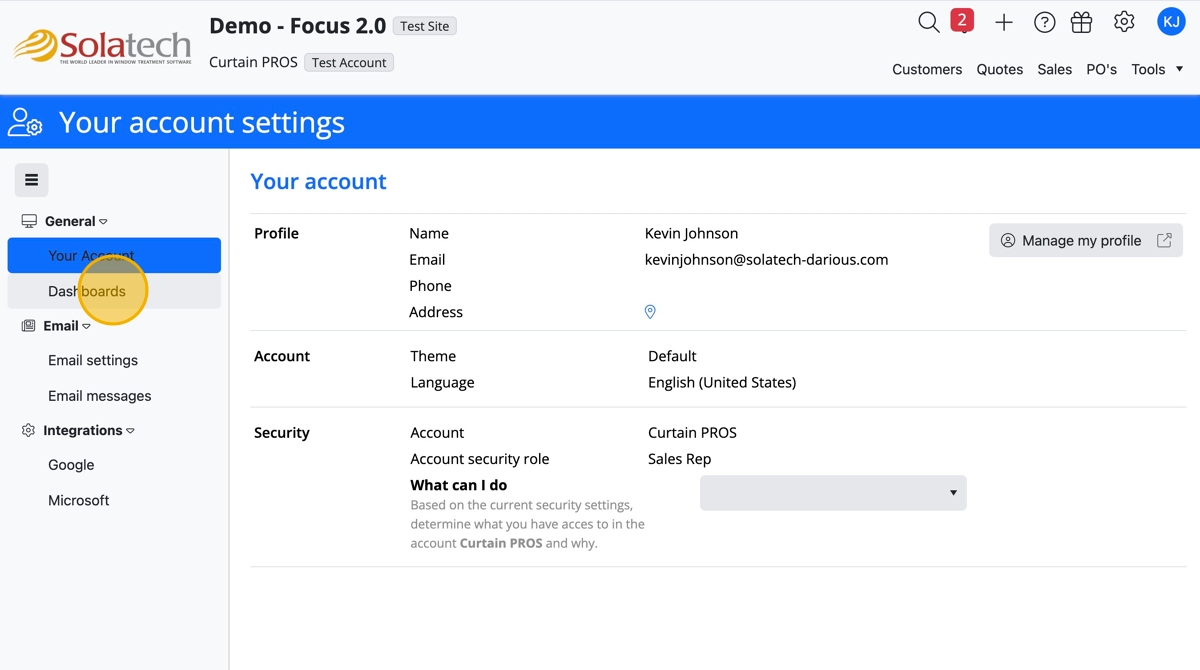Open notifications badge showing 2
This screenshot has height=670, width=1200.
pyautogui.click(x=962, y=21)
